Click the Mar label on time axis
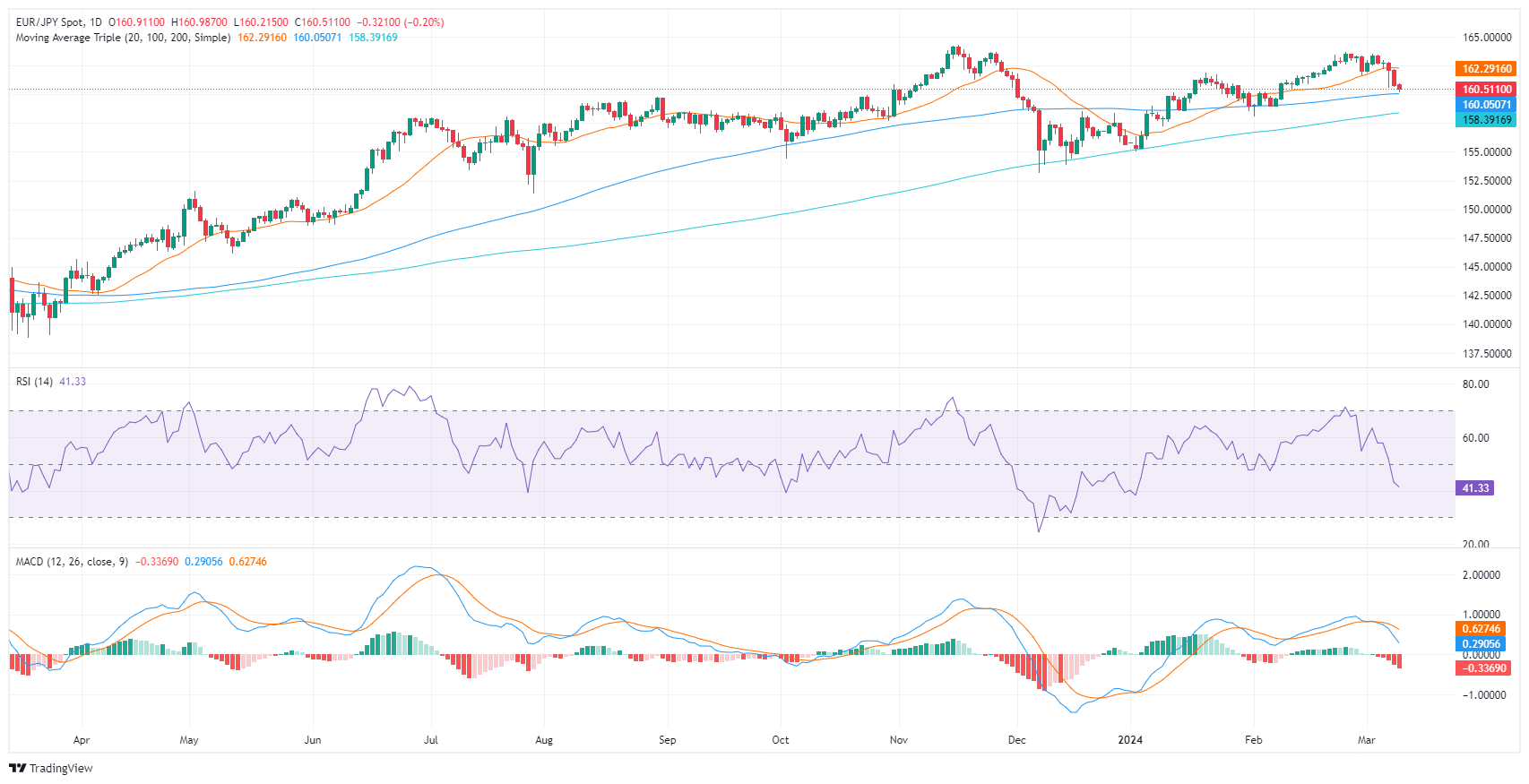Screen dimensions: 1529x784 click(1366, 740)
